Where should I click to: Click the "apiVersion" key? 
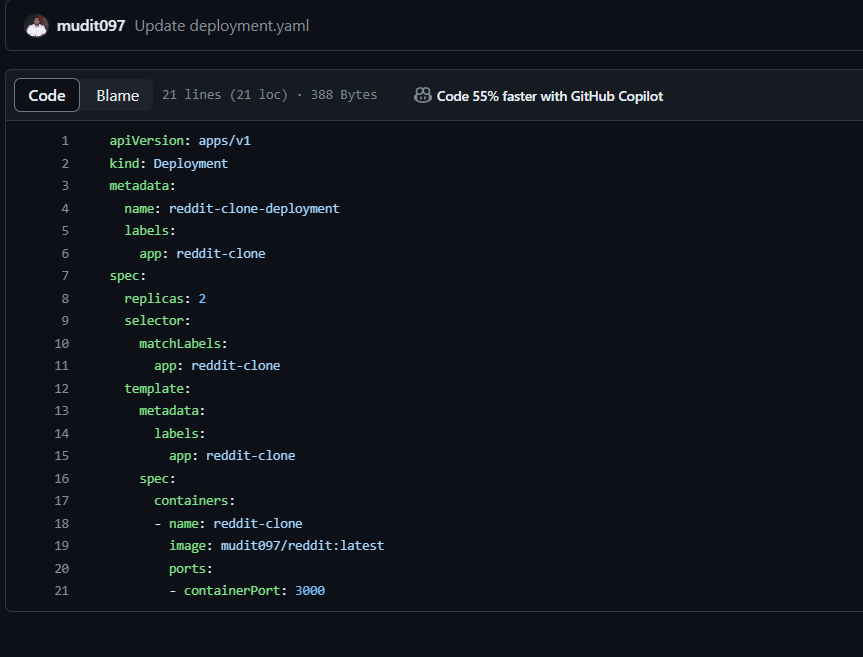coord(146,141)
